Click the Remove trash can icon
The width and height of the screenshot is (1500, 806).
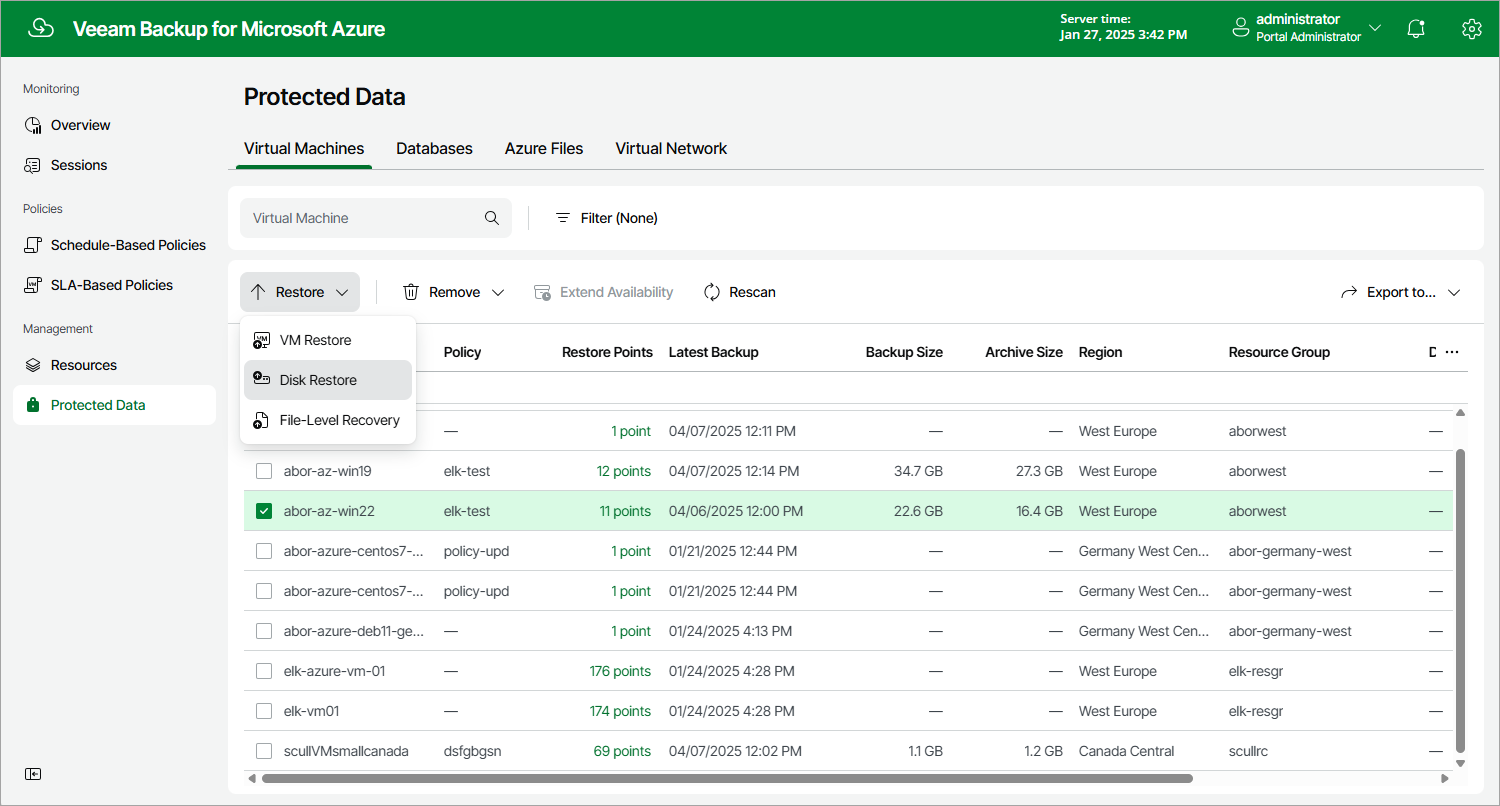click(411, 292)
